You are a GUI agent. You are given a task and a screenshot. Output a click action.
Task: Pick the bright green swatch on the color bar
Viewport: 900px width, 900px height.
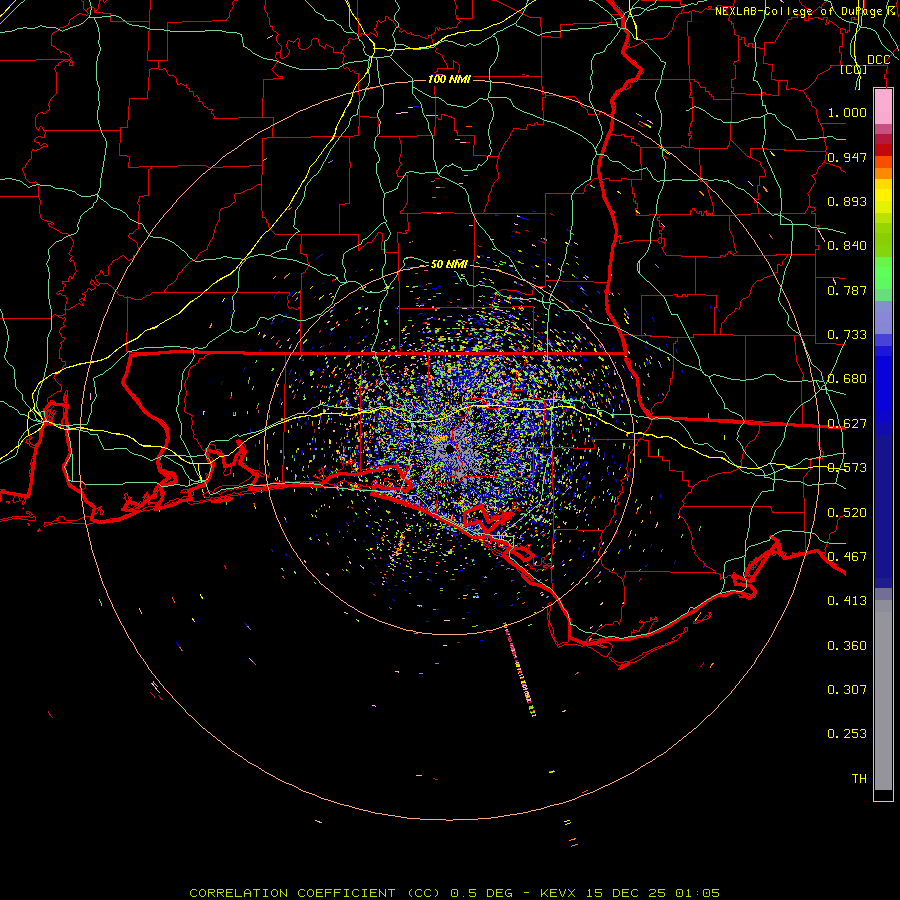883,273
